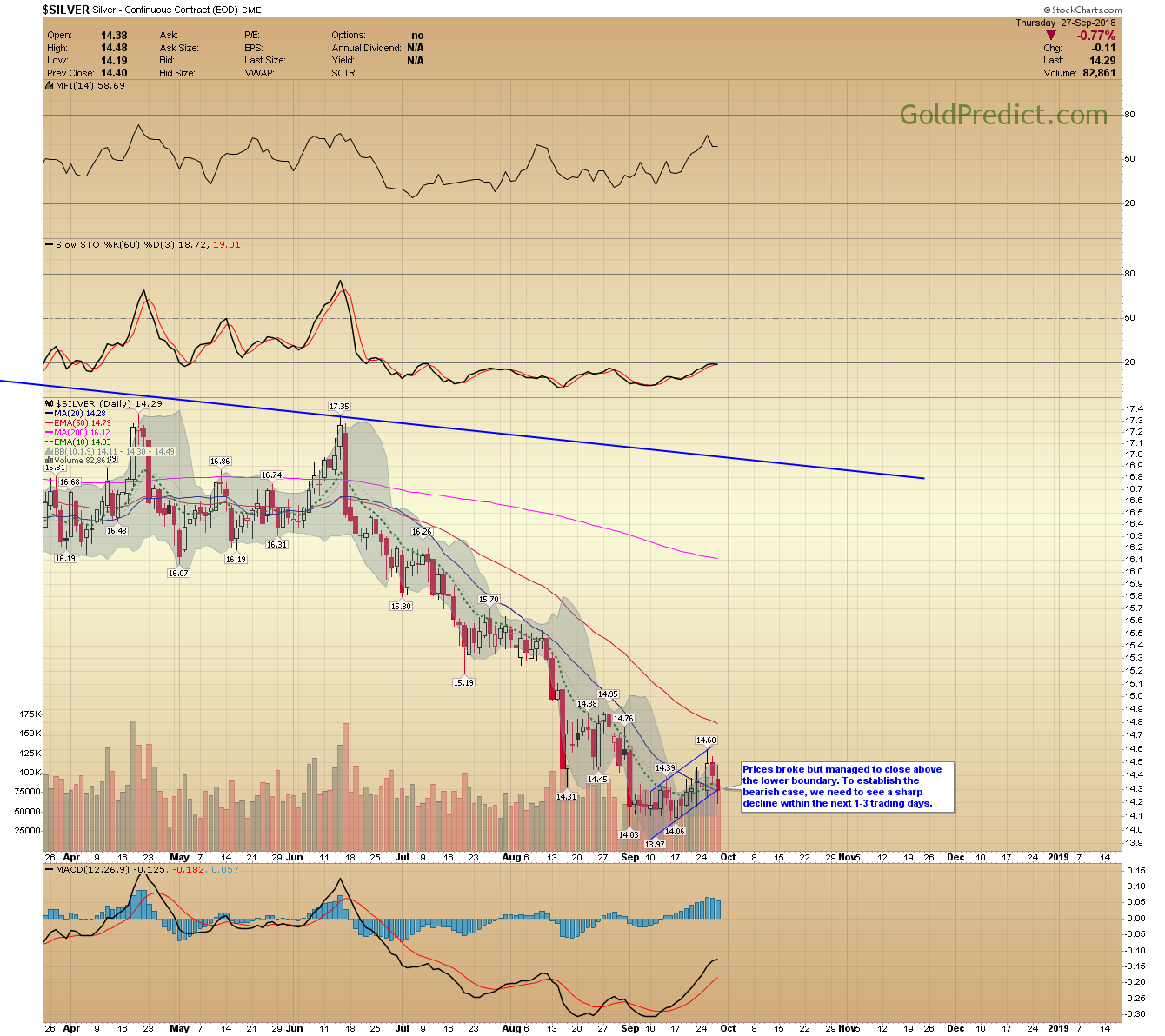Click the 14.60 price label
This screenshot has width=1165, height=1036.
click(705, 740)
